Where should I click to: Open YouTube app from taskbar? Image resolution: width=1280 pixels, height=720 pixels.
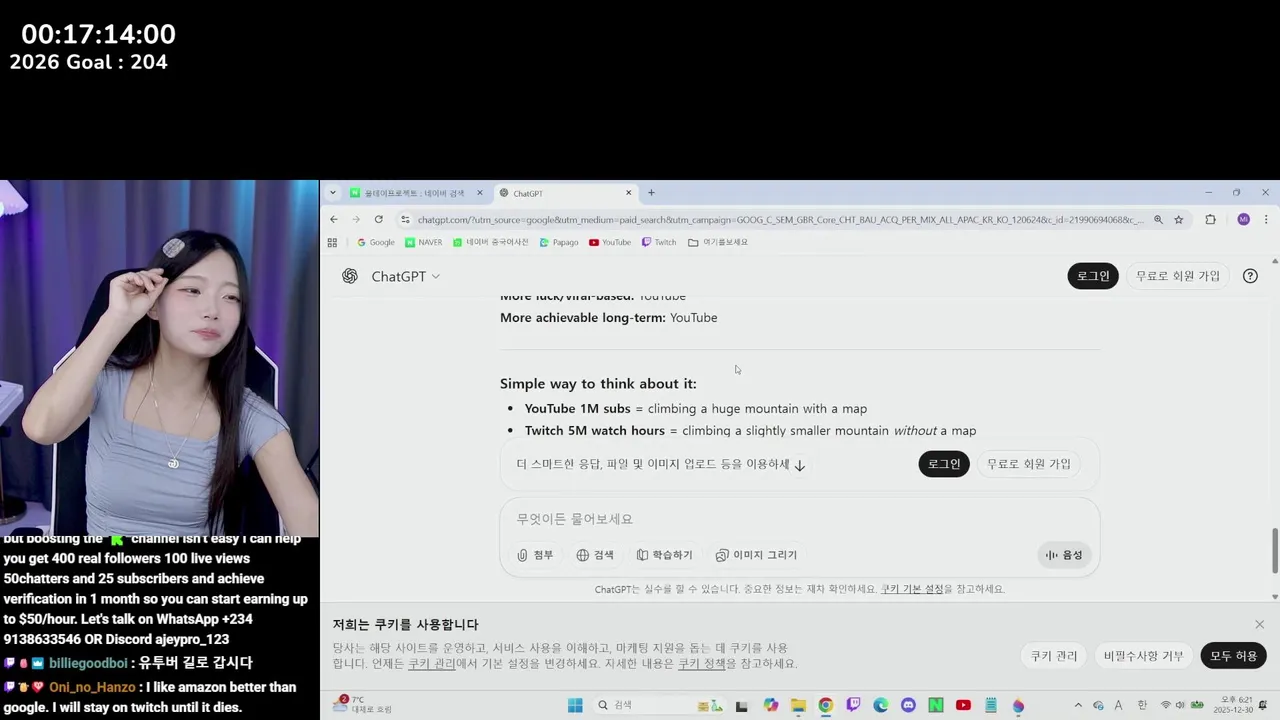pyautogui.click(x=963, y=705)
